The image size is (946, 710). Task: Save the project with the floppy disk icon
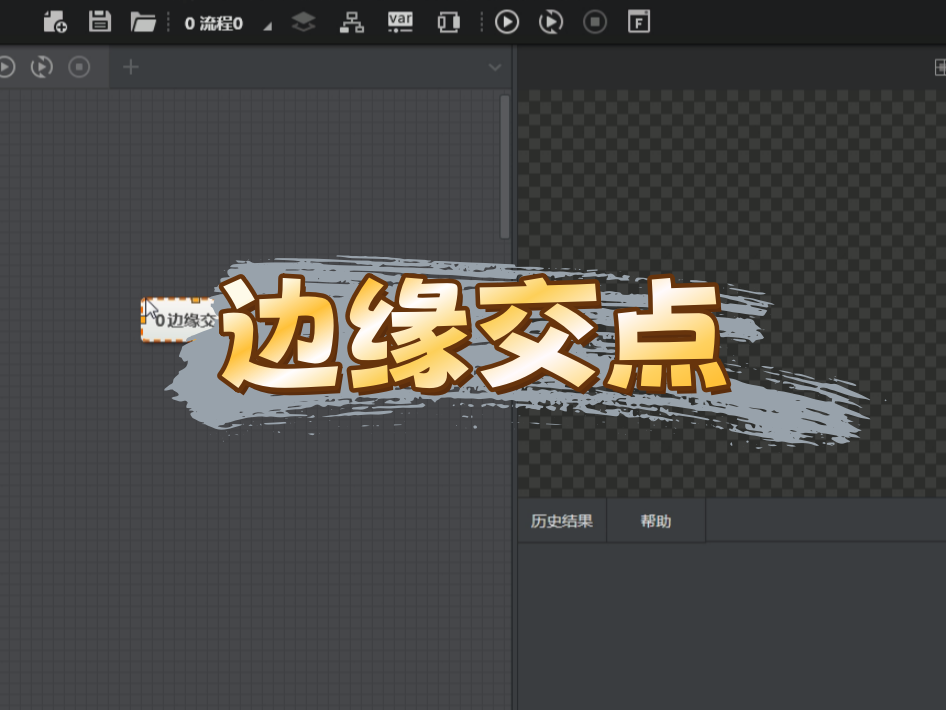click(x=99, y=21)
